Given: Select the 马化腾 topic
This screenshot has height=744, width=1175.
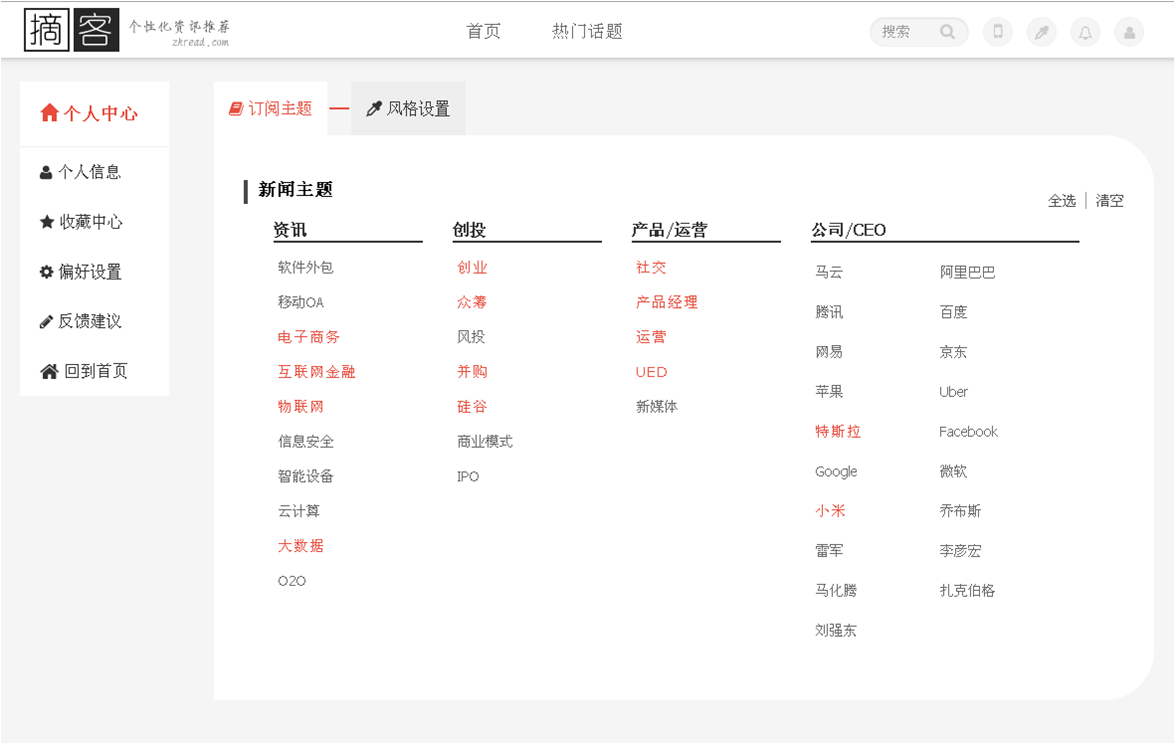Looking at the screenshot, I should (836, 590).
